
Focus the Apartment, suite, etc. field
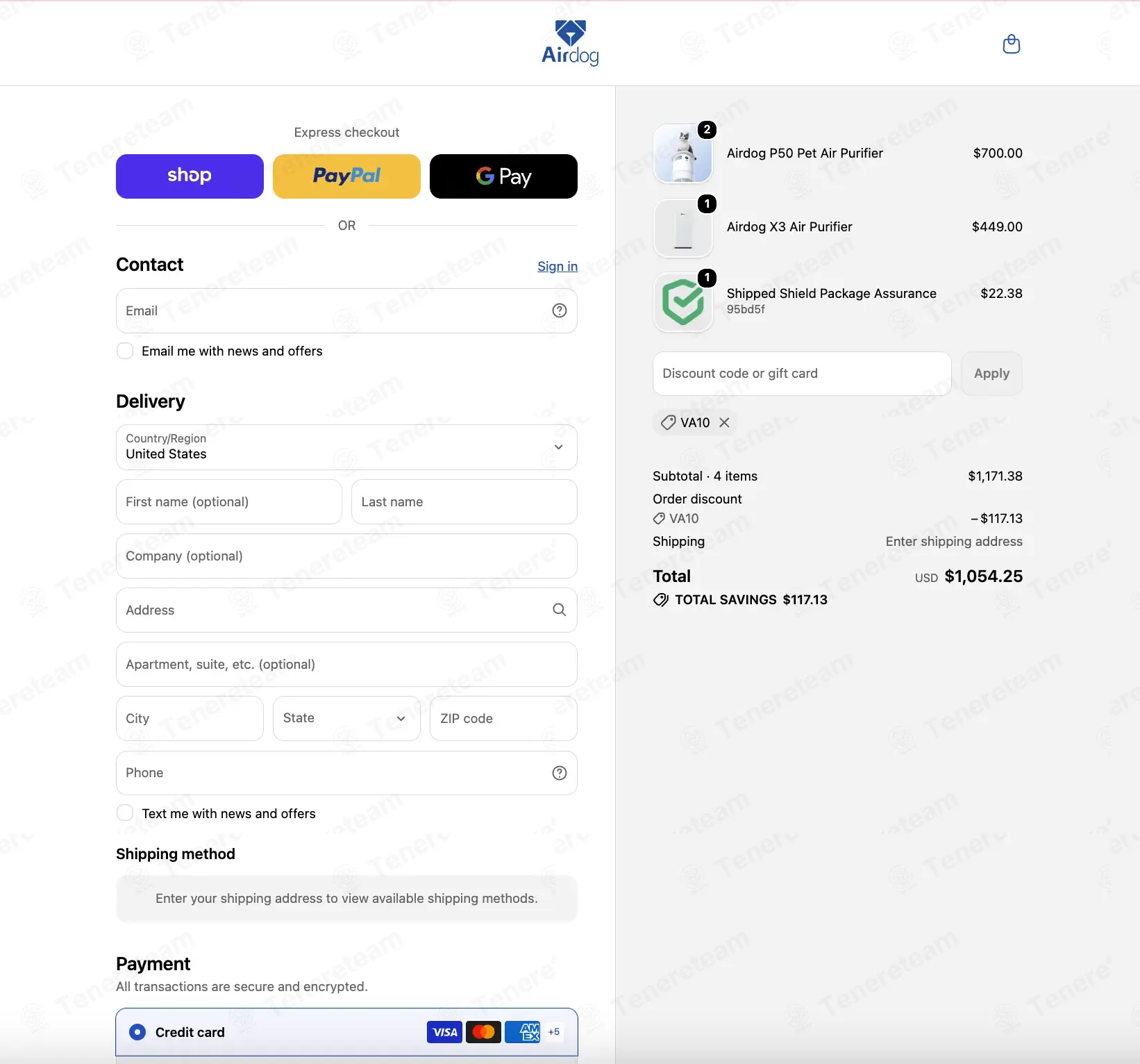pyautogui.click(x=346, y=664)
